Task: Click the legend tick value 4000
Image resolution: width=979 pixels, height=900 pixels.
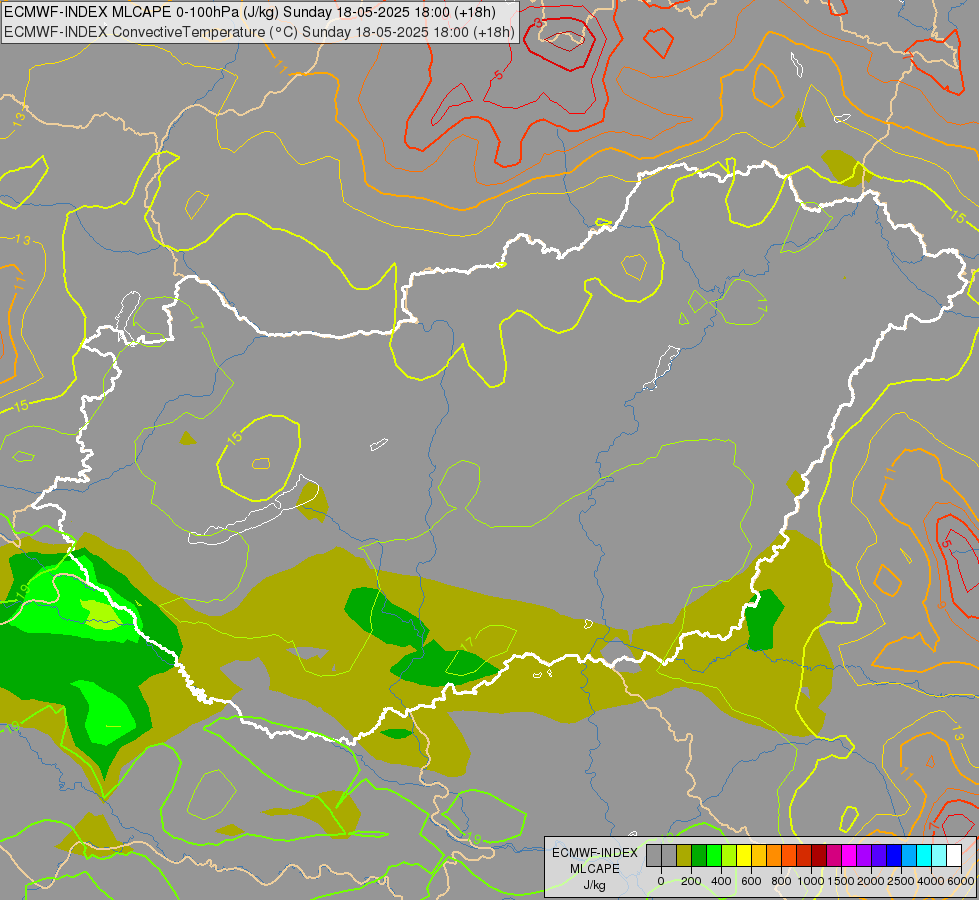Action: pos(931,881)
